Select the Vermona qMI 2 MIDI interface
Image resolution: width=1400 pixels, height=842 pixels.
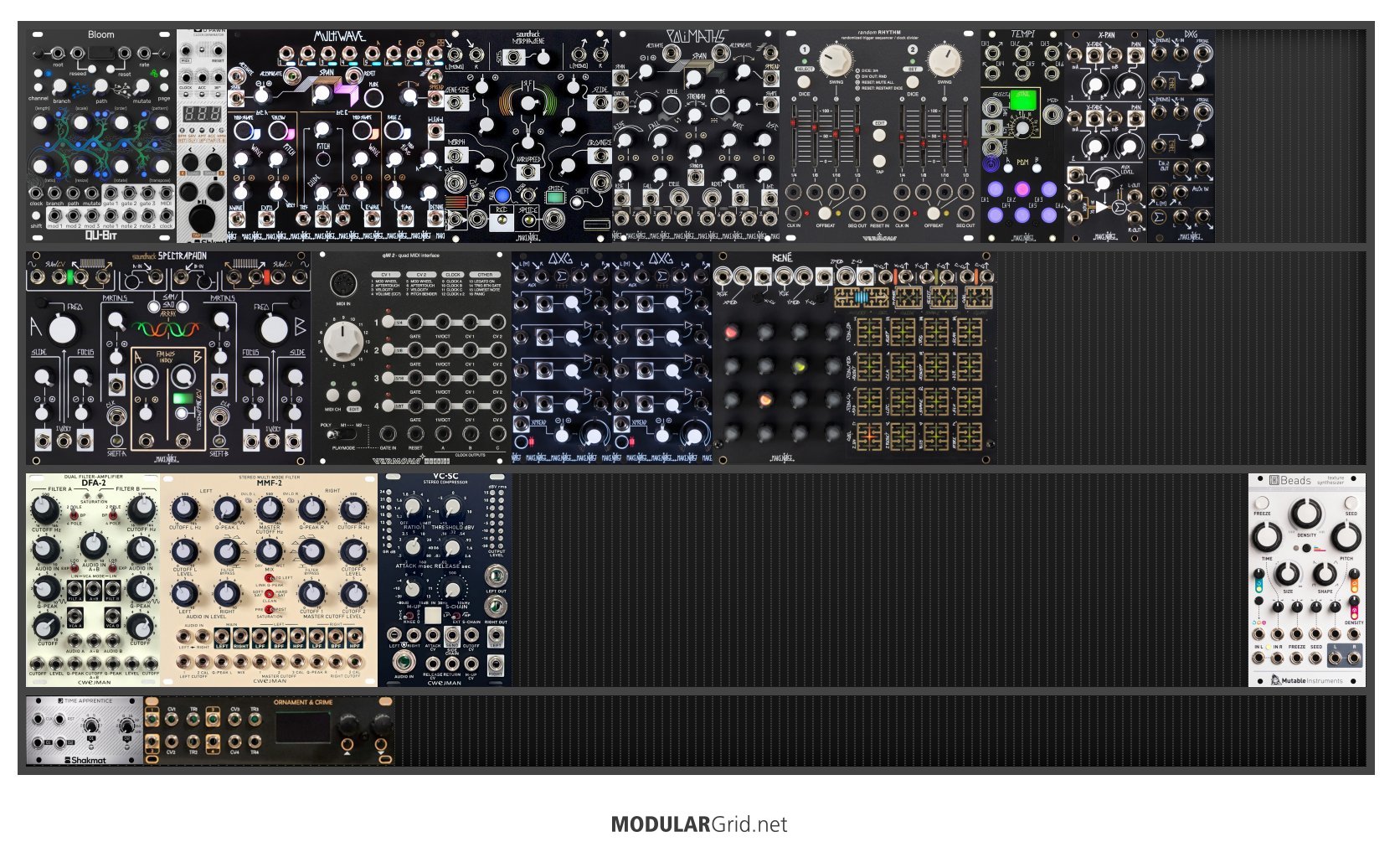(411, 359)
